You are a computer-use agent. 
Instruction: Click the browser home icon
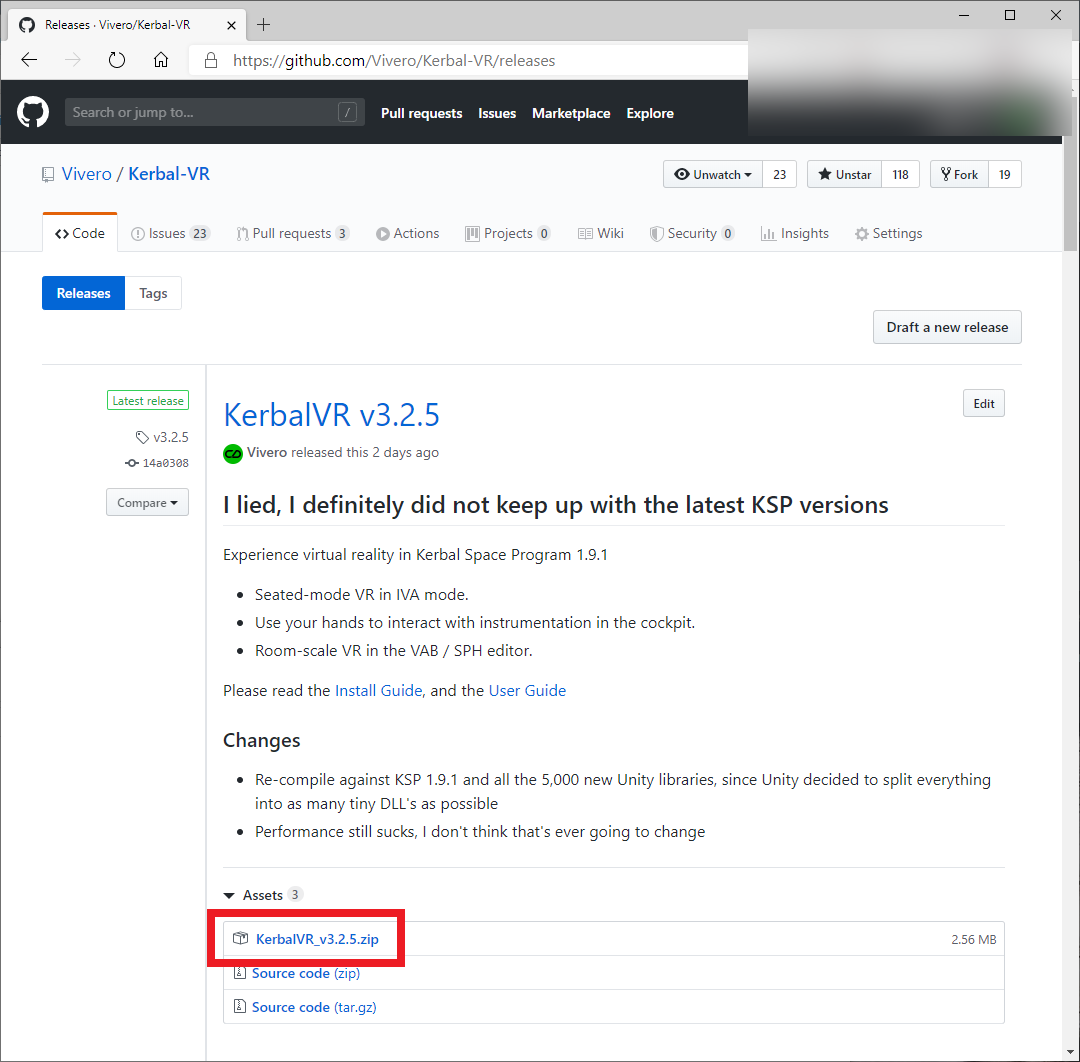[x=160, y=60]
